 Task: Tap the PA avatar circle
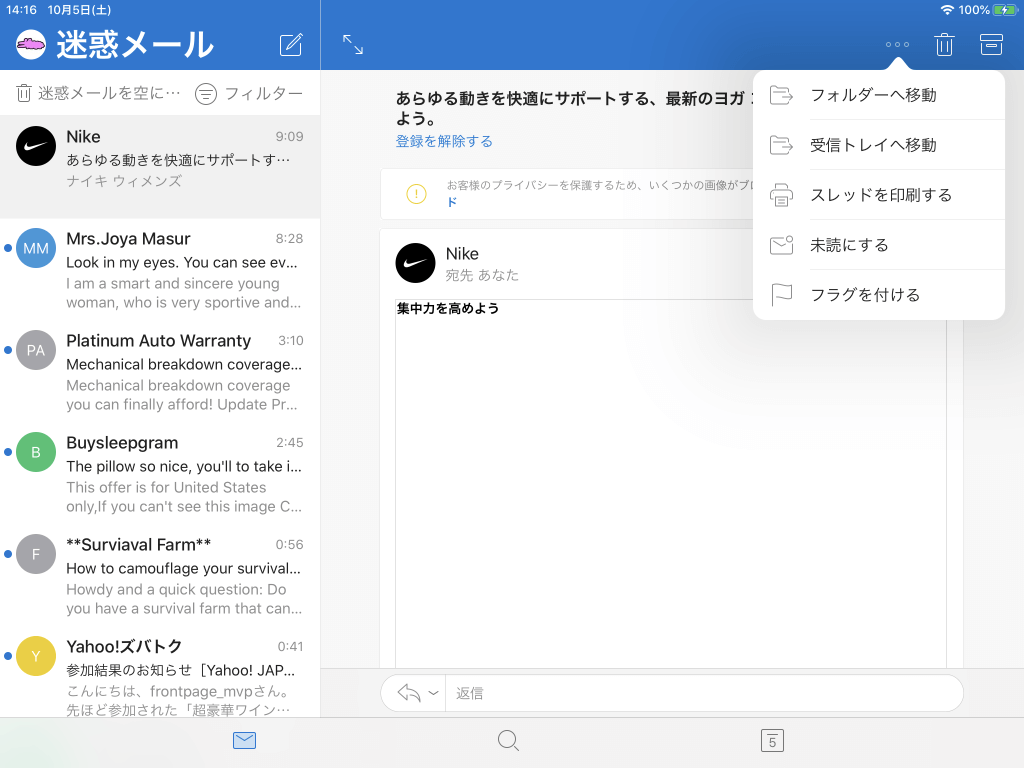(36, 350)
